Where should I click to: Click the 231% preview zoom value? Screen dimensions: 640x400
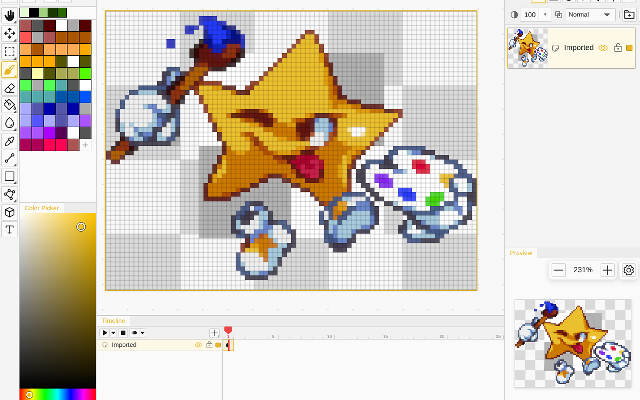(x=583, y=270)
